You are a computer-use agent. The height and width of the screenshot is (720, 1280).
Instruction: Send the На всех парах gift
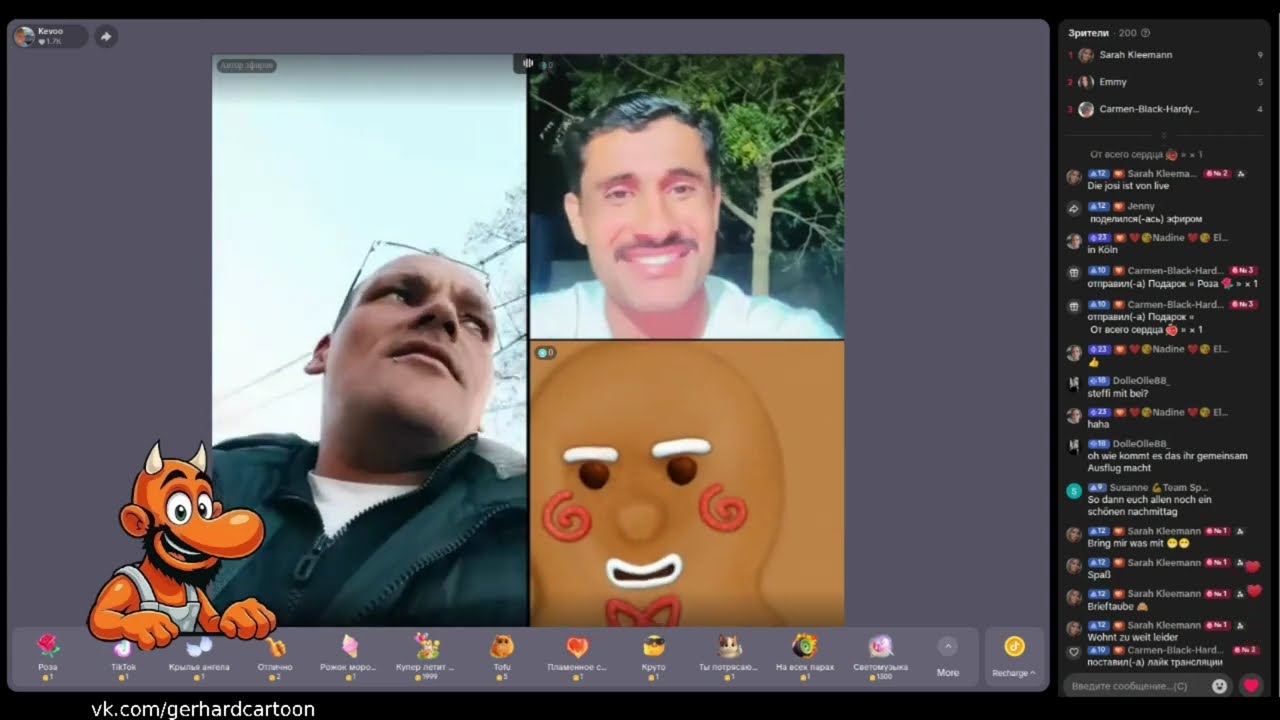click(805, 657)
